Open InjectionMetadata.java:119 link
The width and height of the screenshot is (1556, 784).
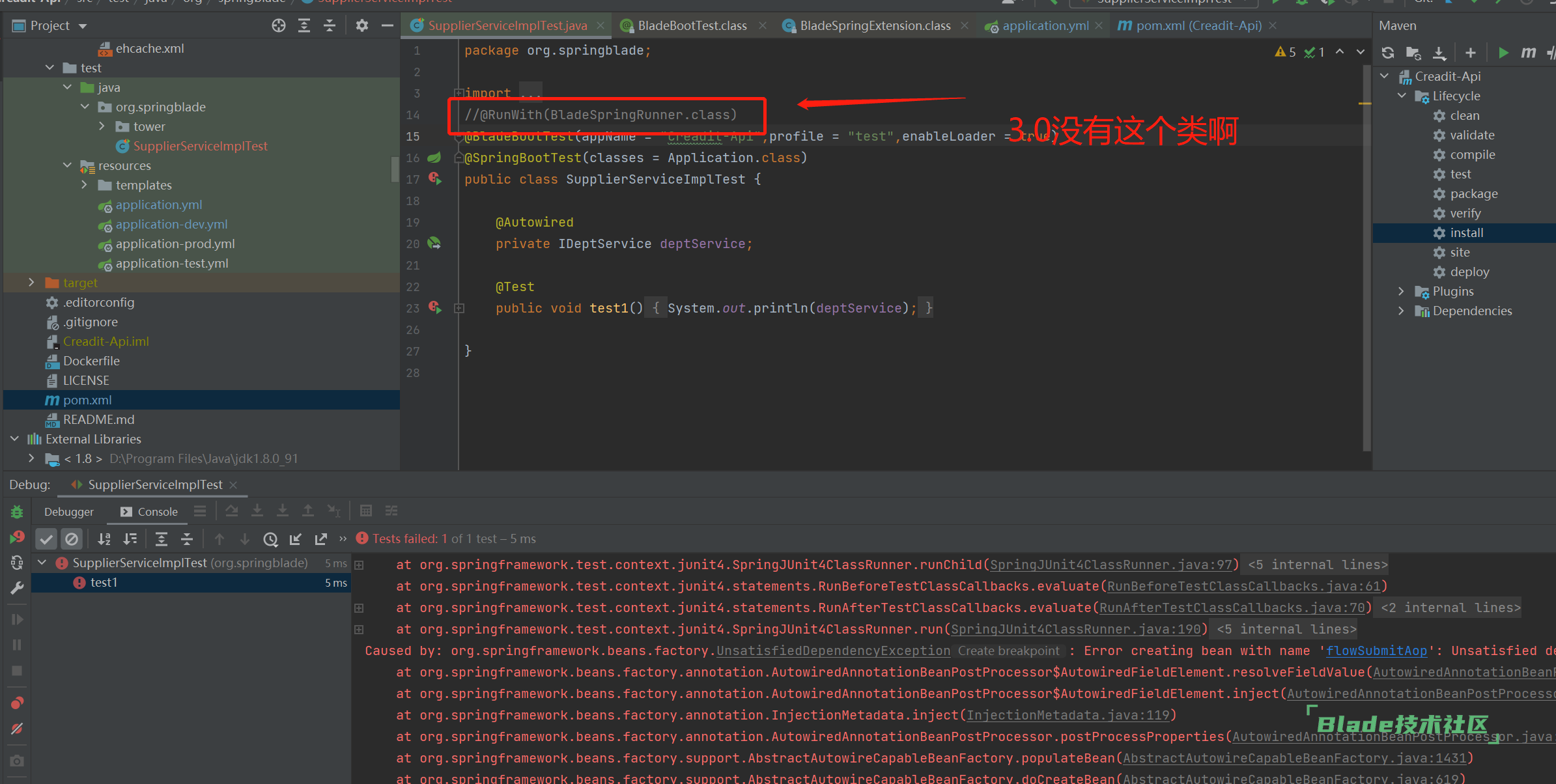pos(1068,715)
